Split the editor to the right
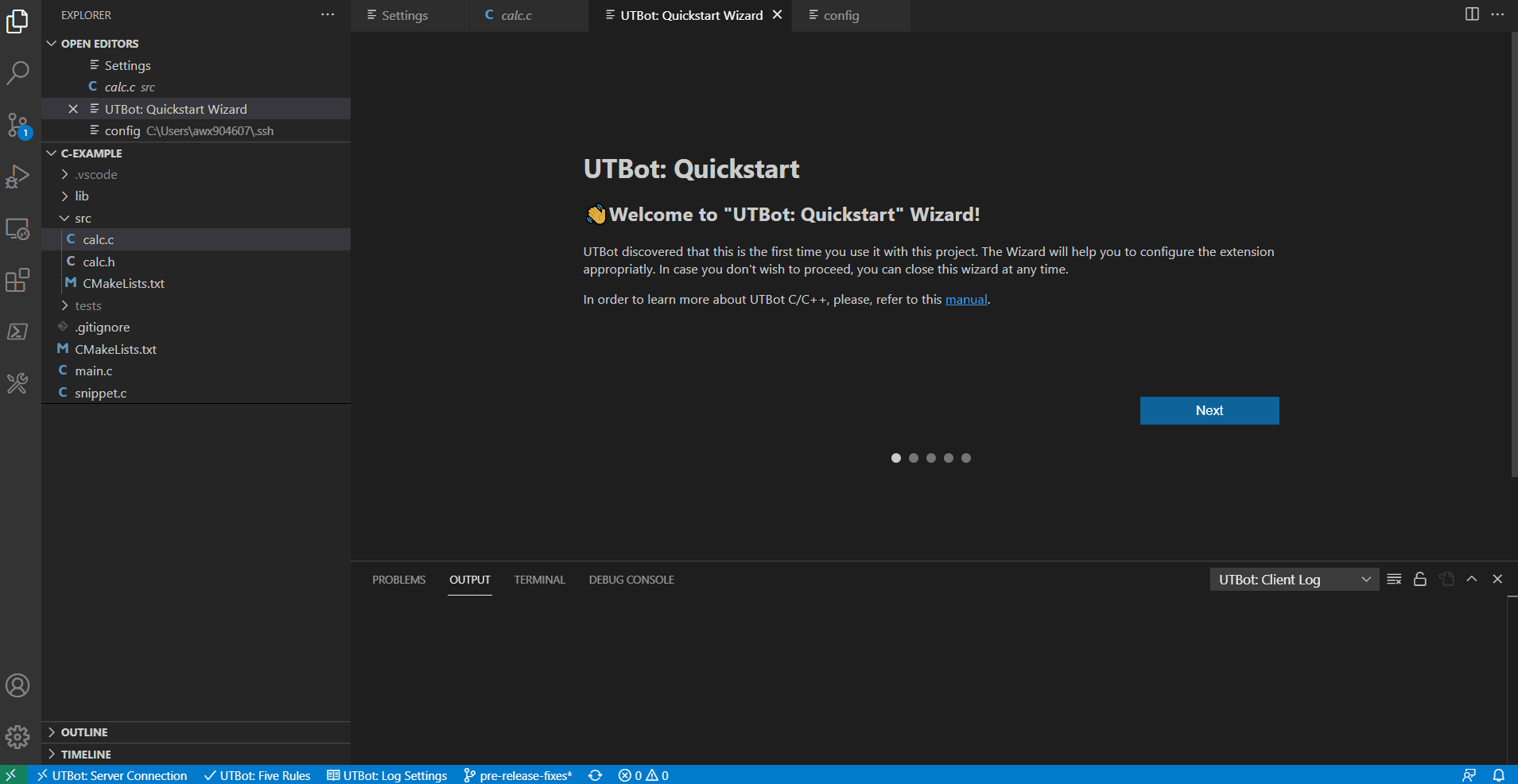 coord(1472,14)
